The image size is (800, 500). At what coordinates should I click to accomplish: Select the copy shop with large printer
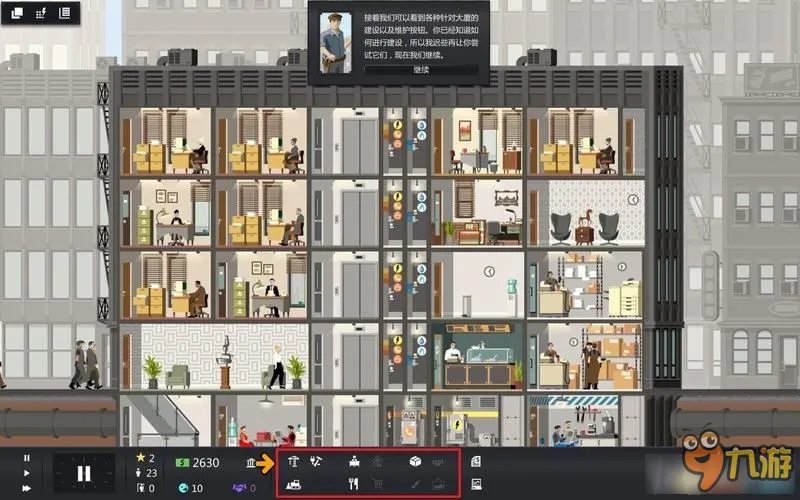click(x=586, y=284)
